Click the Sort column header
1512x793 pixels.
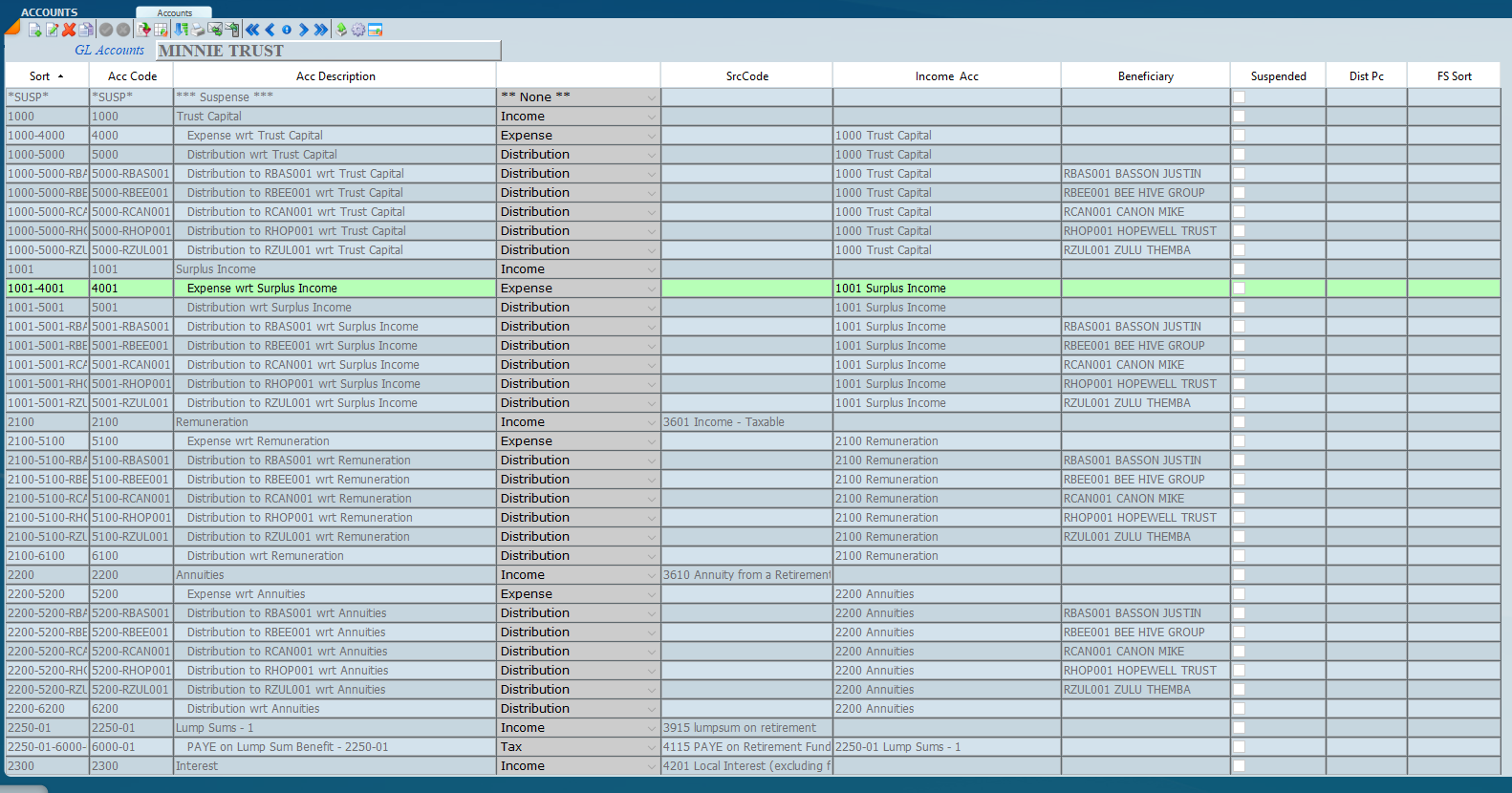46,76
